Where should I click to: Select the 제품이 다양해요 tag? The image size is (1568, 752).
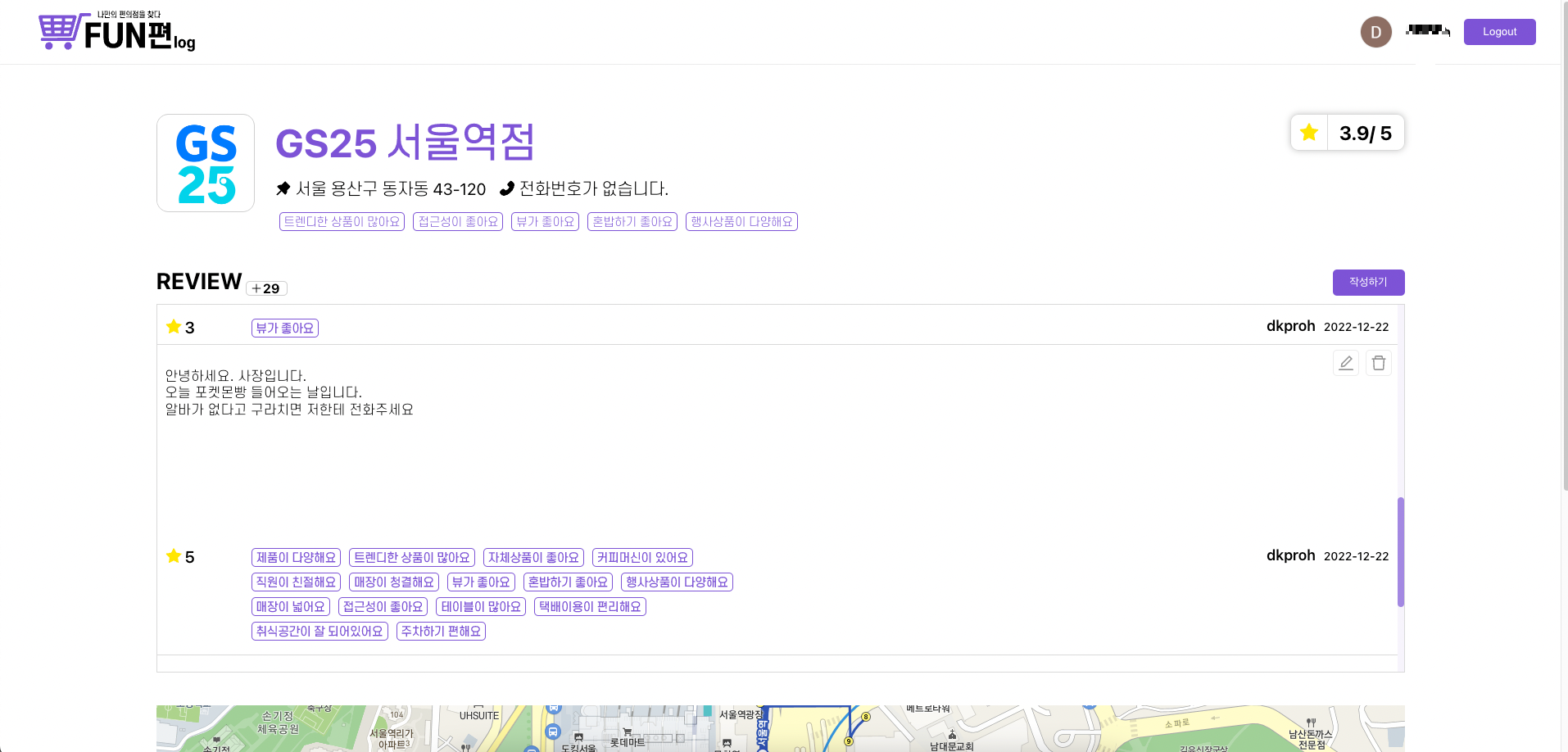296,557
